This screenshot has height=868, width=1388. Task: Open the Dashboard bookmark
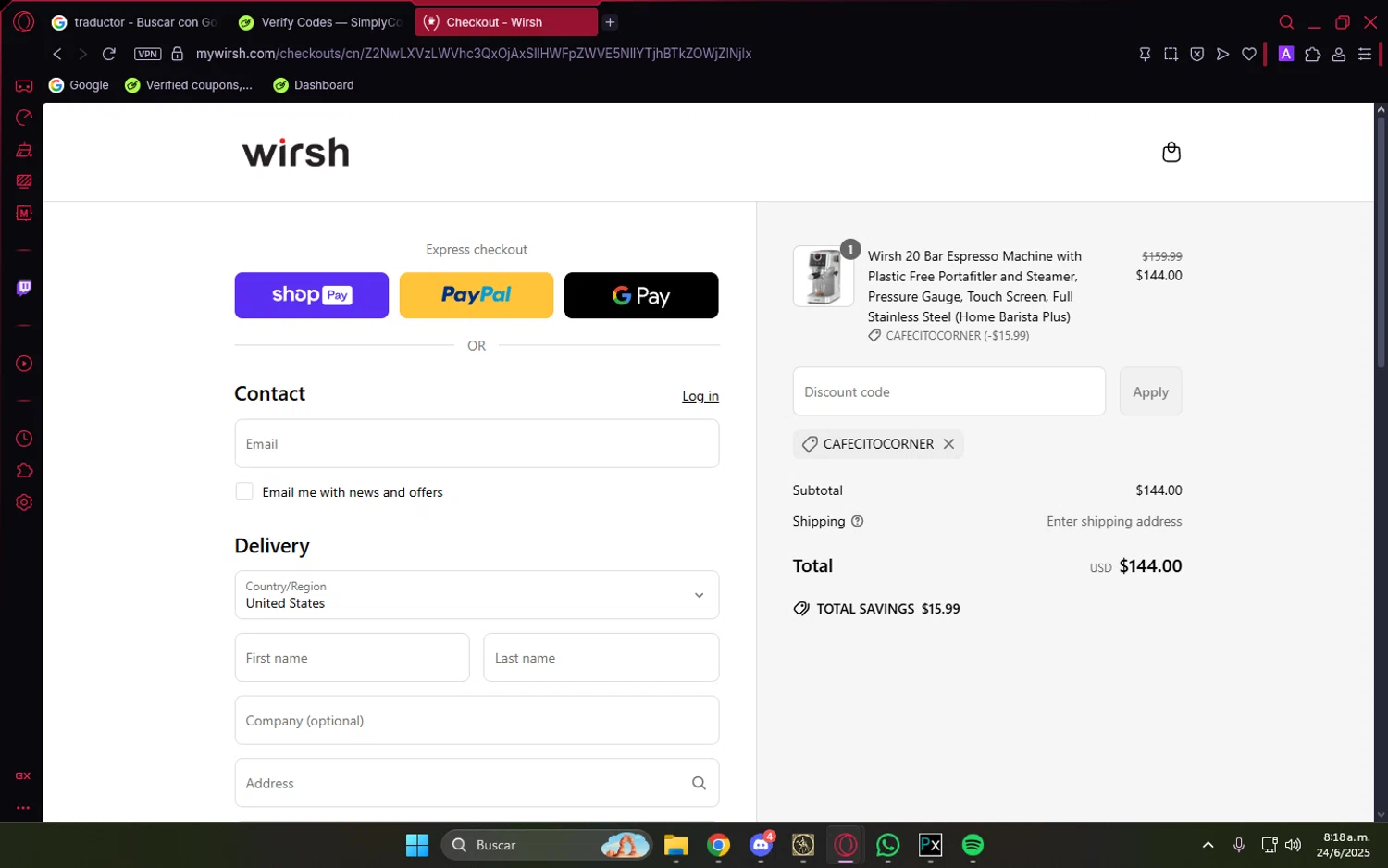[314, 85]
